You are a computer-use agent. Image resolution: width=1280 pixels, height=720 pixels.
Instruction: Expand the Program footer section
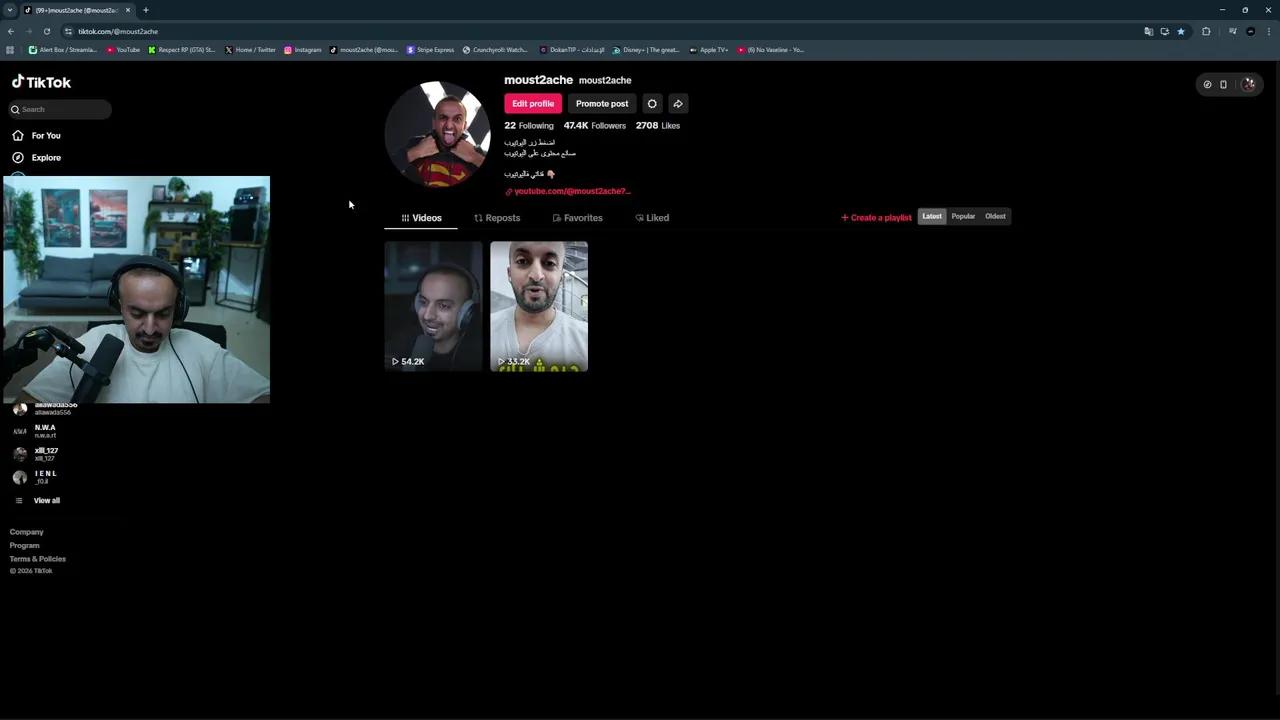tap(25, 545)
